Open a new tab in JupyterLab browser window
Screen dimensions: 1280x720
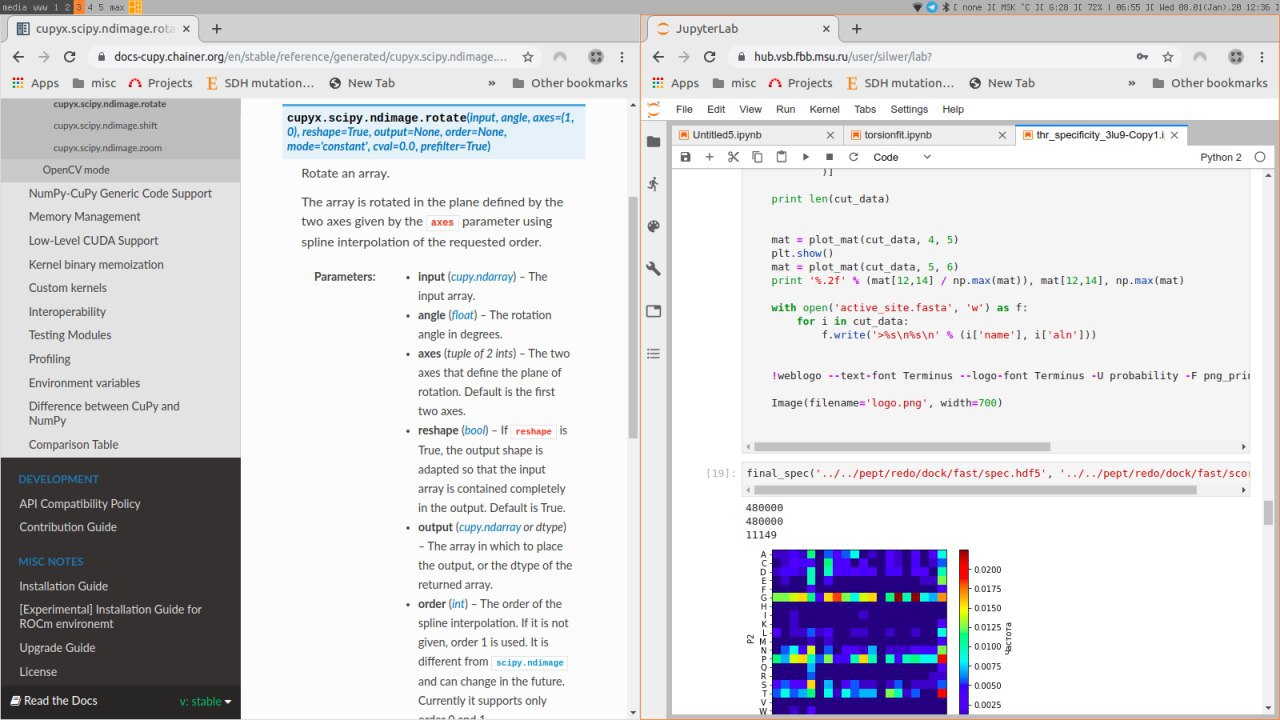click(x=856, y=29)
